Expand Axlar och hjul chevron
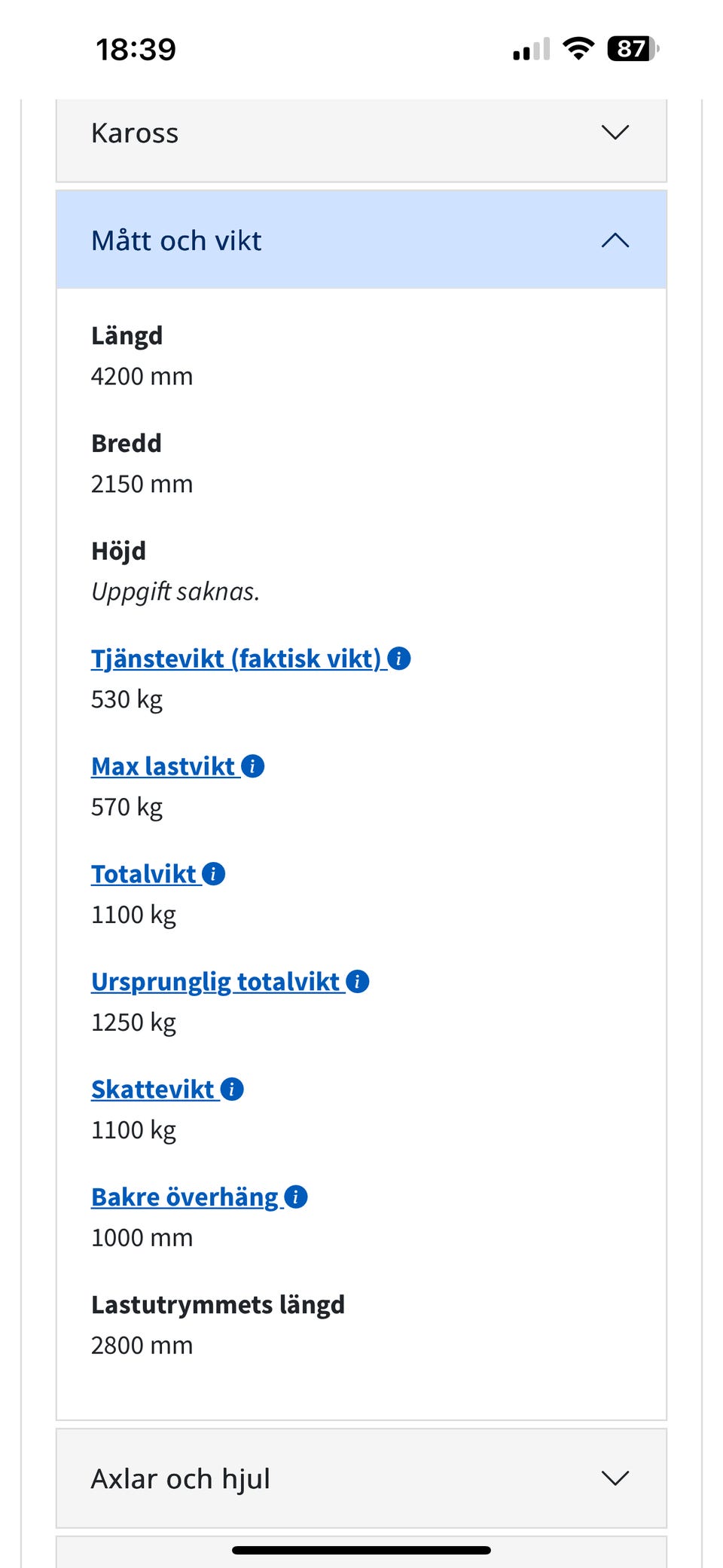Viewport: 723px width, 1568px height. (x=615, y=1478)
